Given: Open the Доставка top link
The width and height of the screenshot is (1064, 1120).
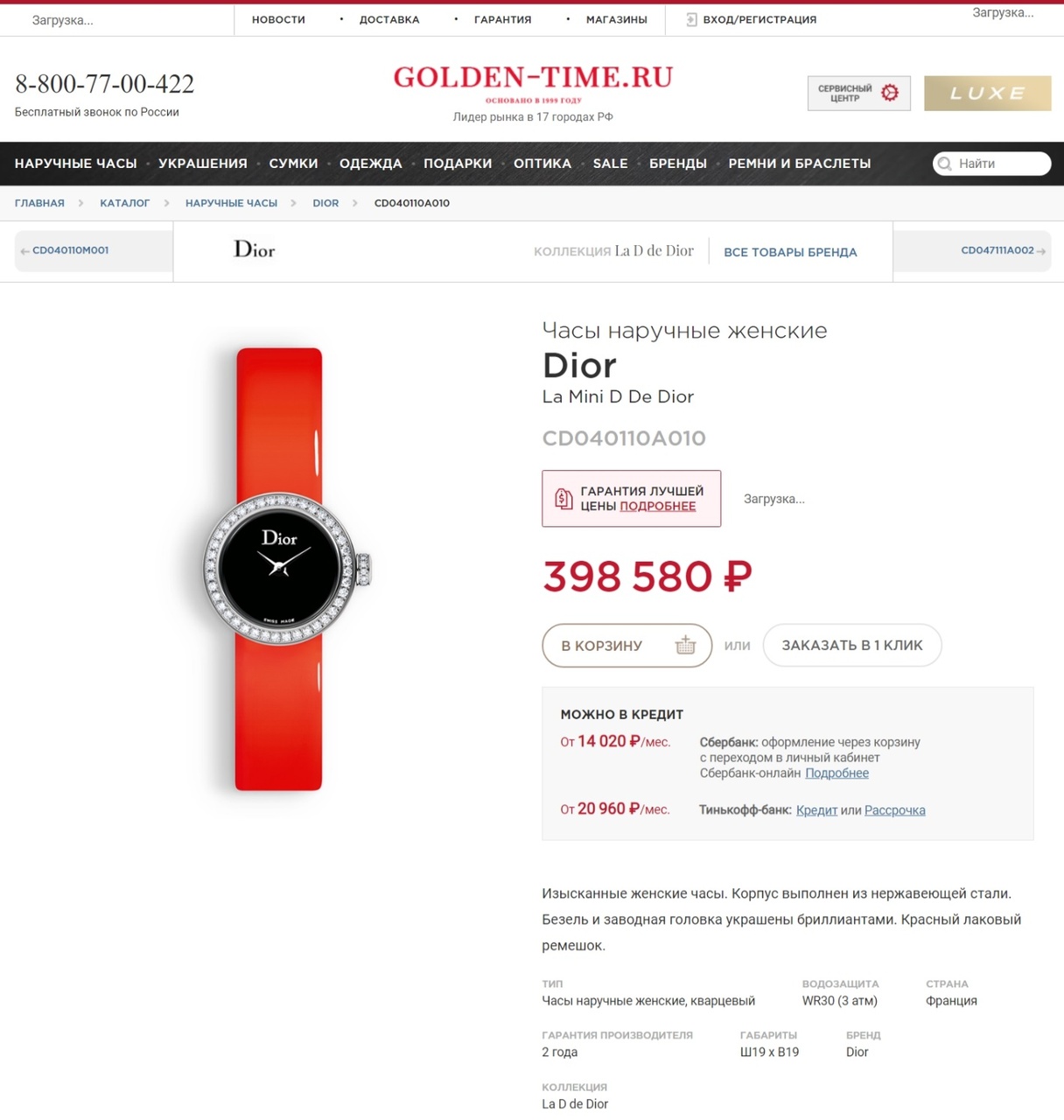Looking at the screenshot, I should 389,19.
